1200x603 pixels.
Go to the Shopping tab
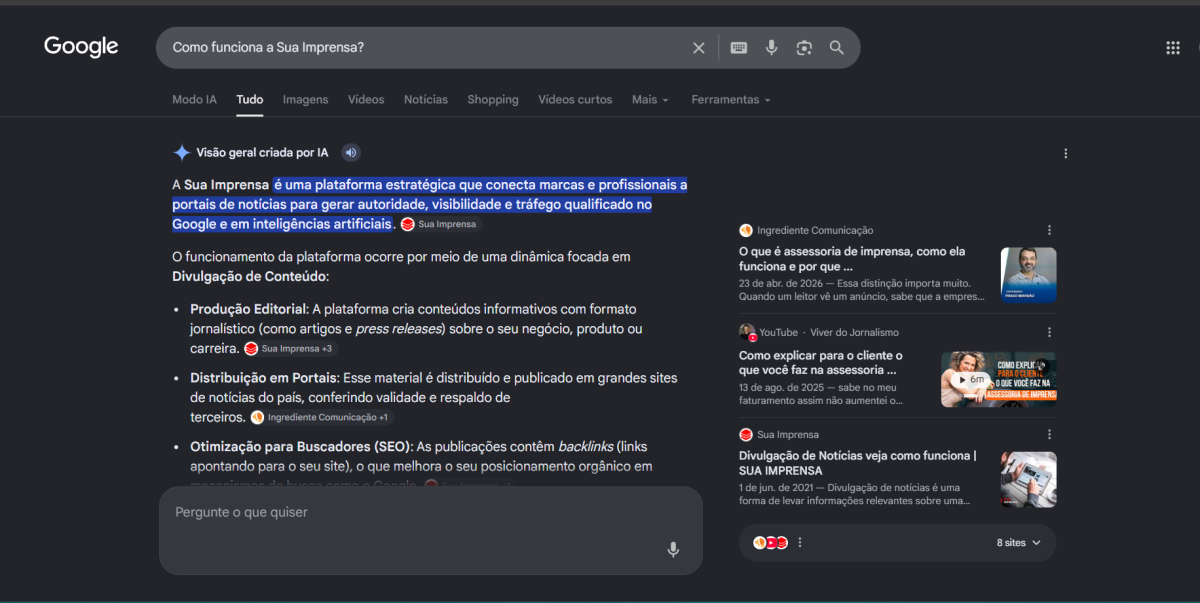(x=493, y=100)
